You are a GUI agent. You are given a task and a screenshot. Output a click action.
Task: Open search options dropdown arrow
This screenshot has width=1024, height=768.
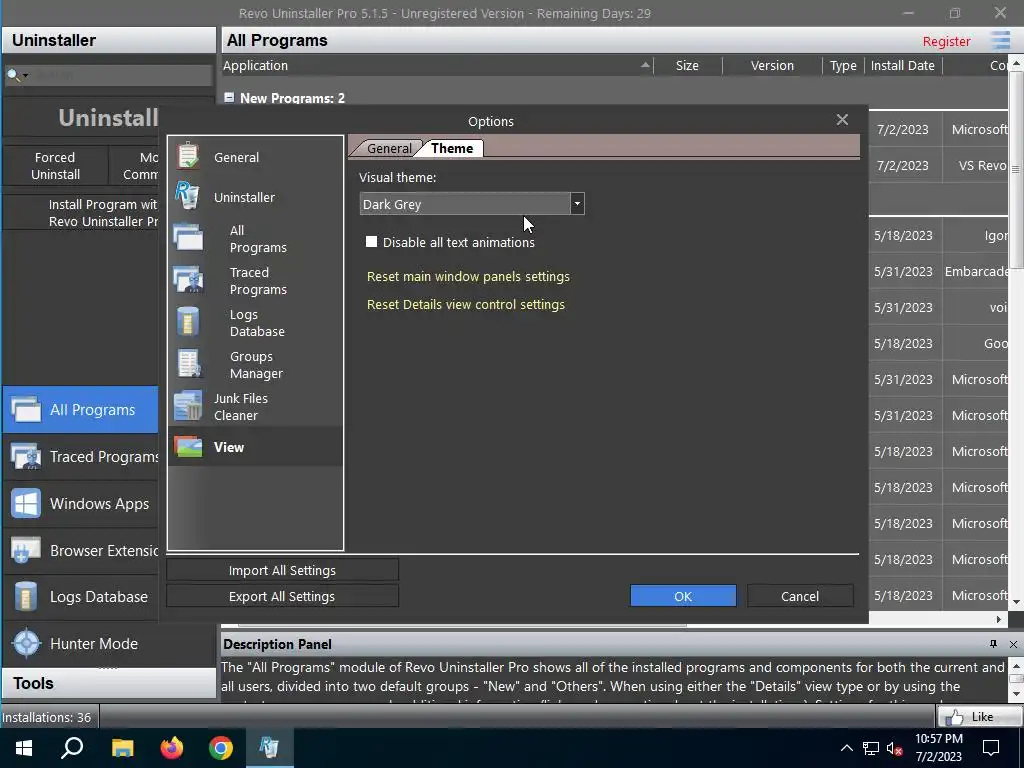coord(25,76)
